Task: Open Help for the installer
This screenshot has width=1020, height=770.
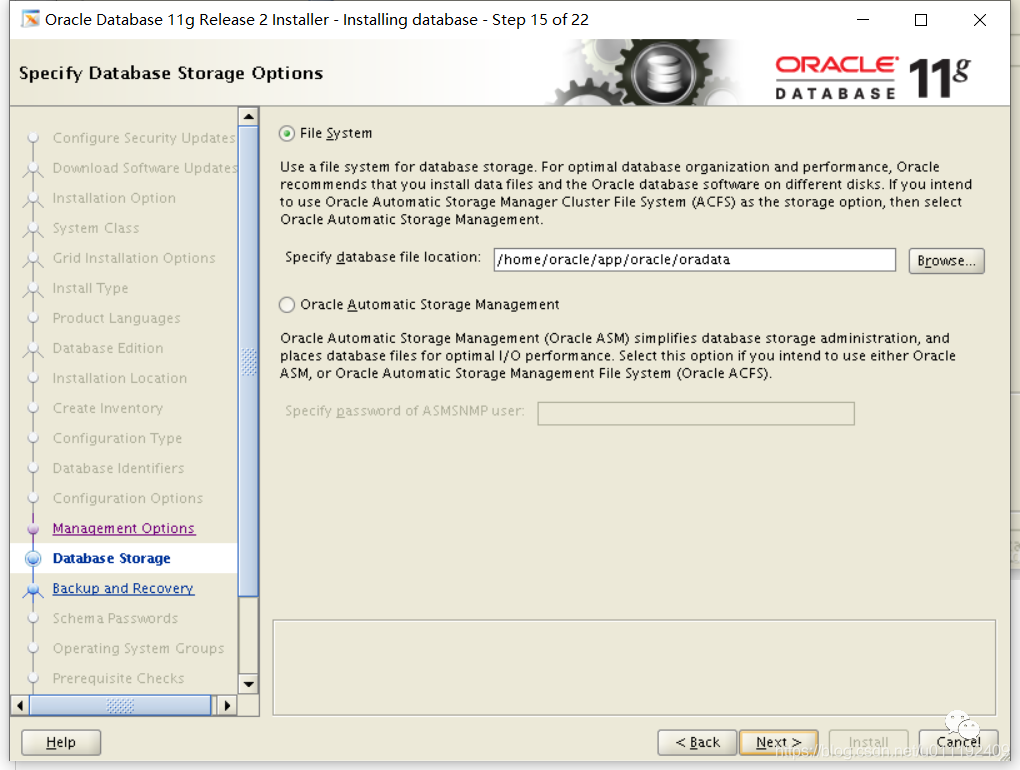Action: tap(61, 742)
